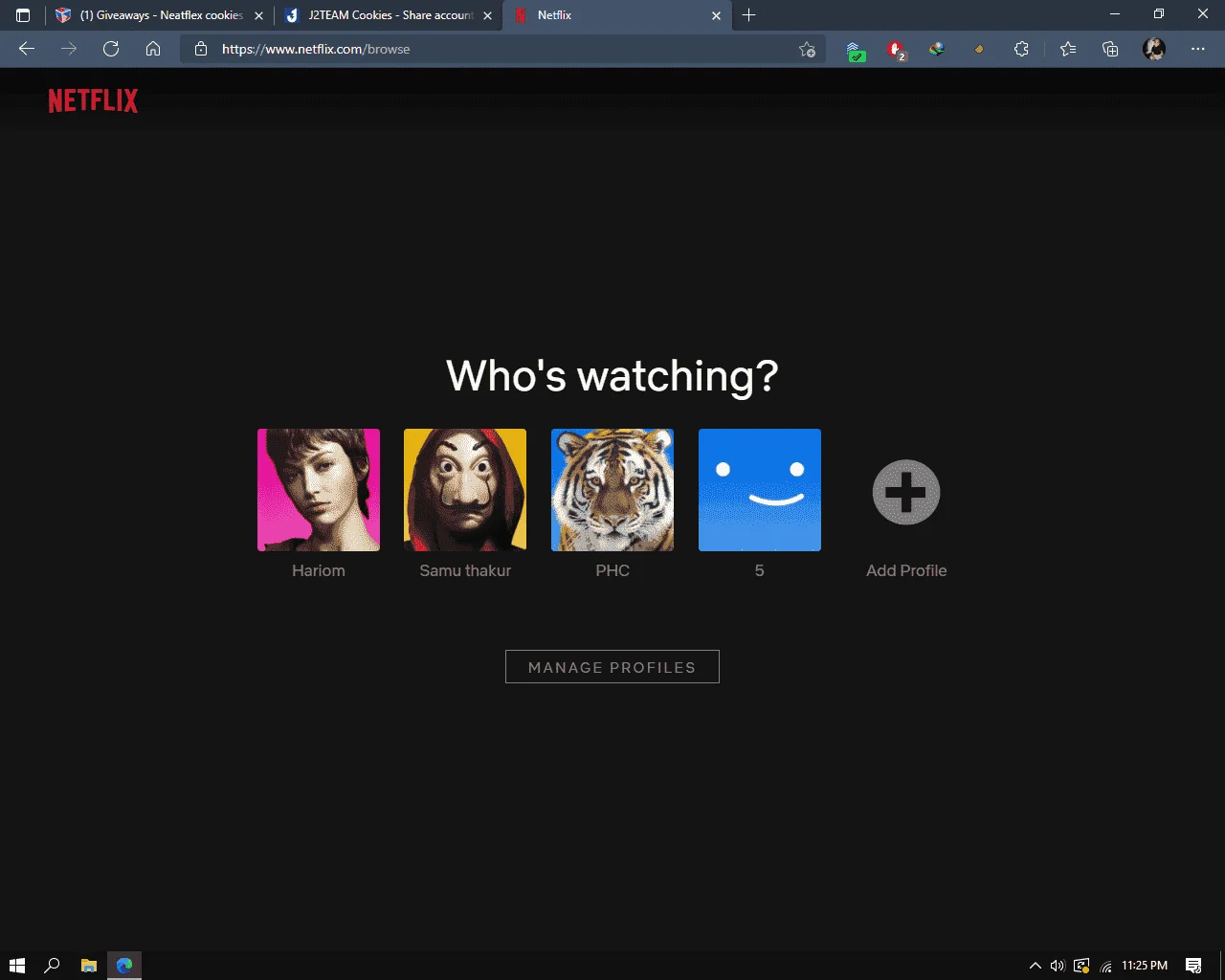Open File Explorer from the taskbar
The width and height of the screenshot is (1225, 980).
[x=88, y=966]
